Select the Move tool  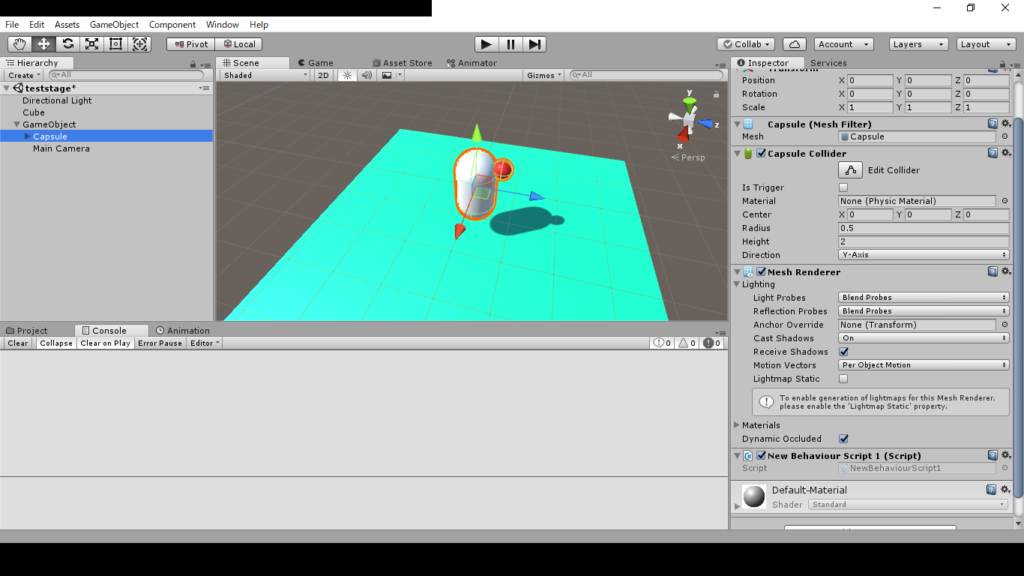point(44,44)
